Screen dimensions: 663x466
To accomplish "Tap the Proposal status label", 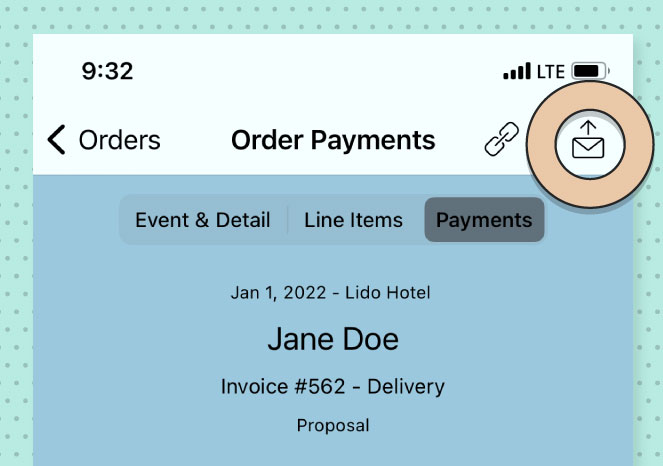I will coord(333,425).
